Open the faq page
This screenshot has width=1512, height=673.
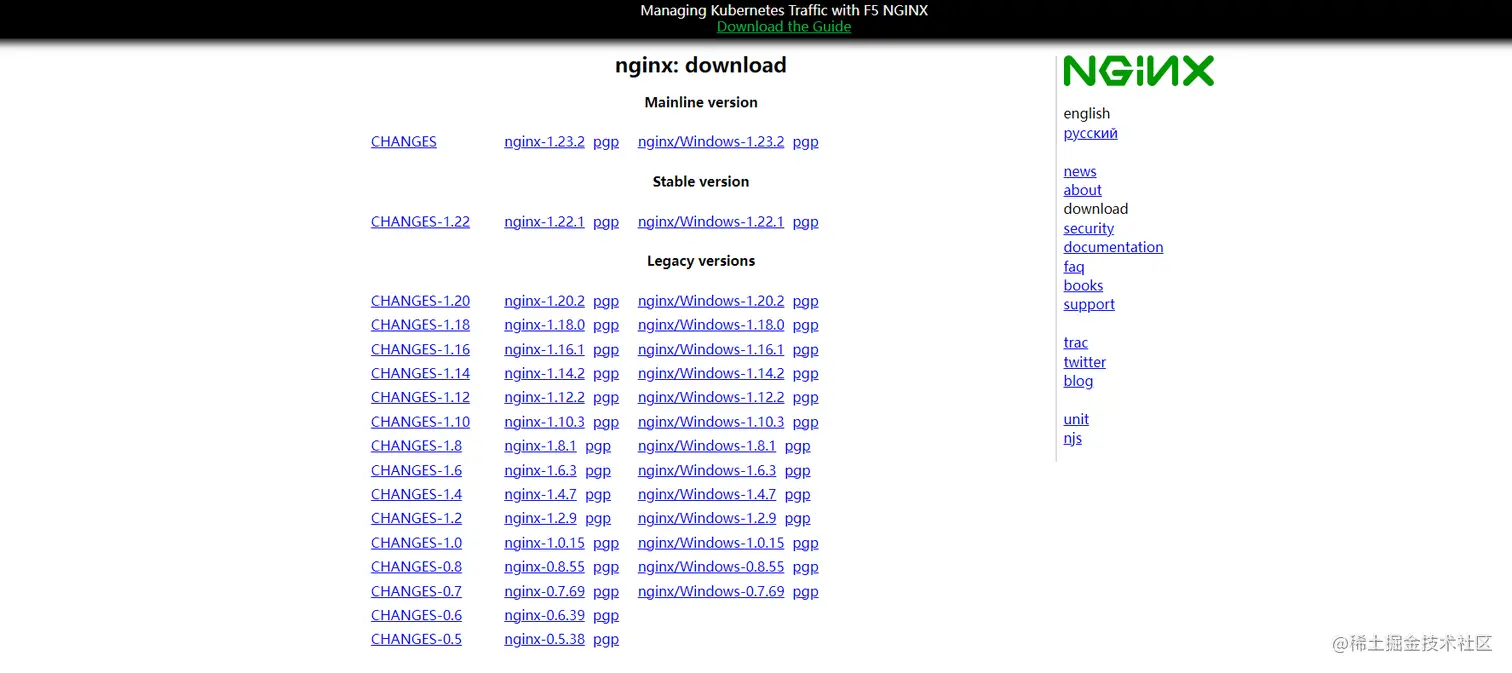(x=1074, y=267)
